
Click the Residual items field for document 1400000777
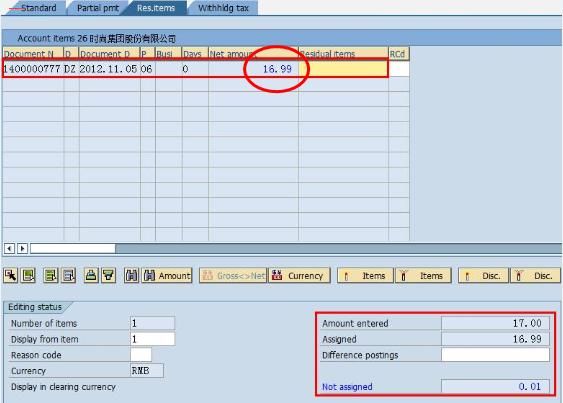pyautogui.click(x=343, y=69)
